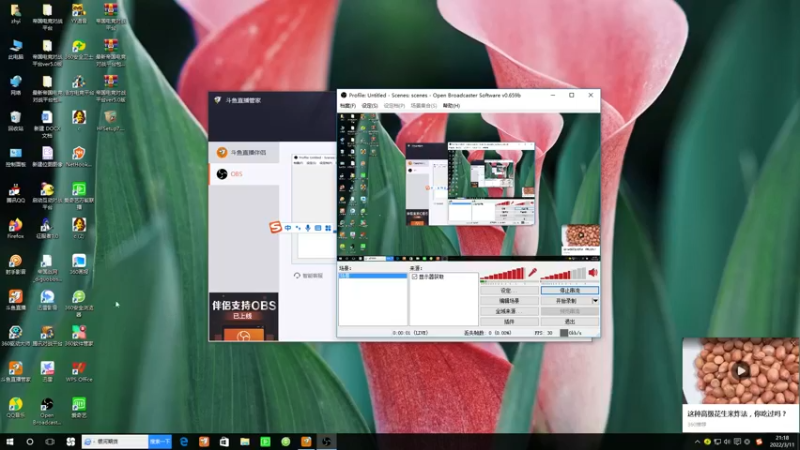800x450 pixels.
Task: Open Task View on taskbar
Action: pos(49,442)
